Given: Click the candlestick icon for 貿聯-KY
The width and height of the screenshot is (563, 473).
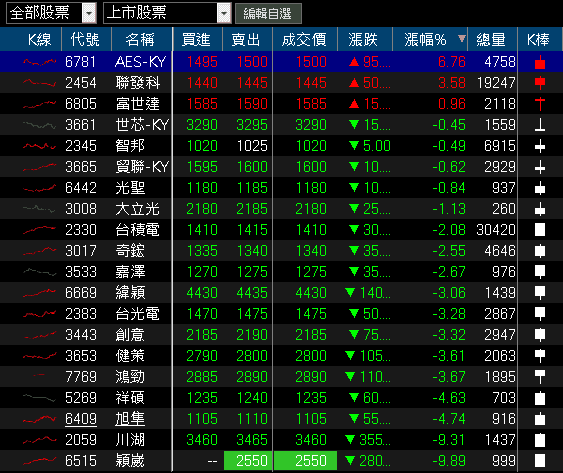Looking at the screenshot, I should coord(540,167).
